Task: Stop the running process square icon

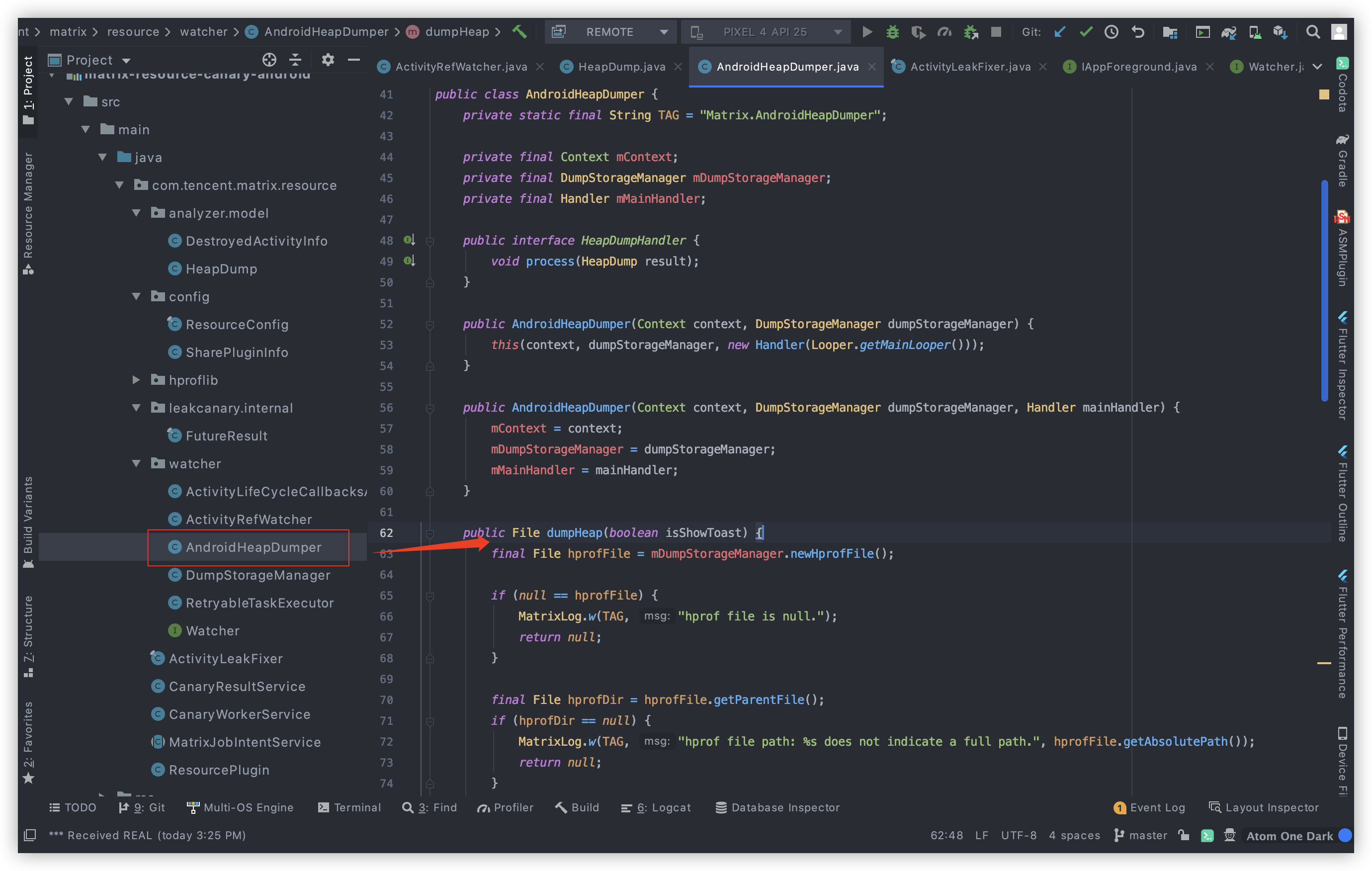Action: (x=996, y=32)
